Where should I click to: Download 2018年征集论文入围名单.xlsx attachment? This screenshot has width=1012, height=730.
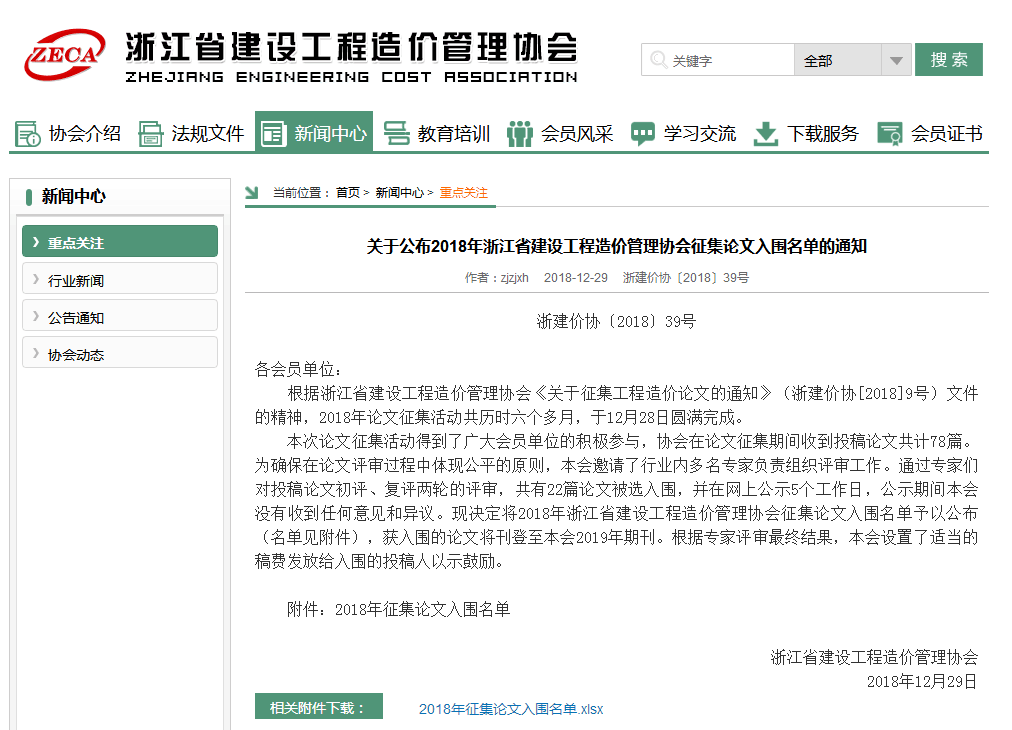[511, 709]
